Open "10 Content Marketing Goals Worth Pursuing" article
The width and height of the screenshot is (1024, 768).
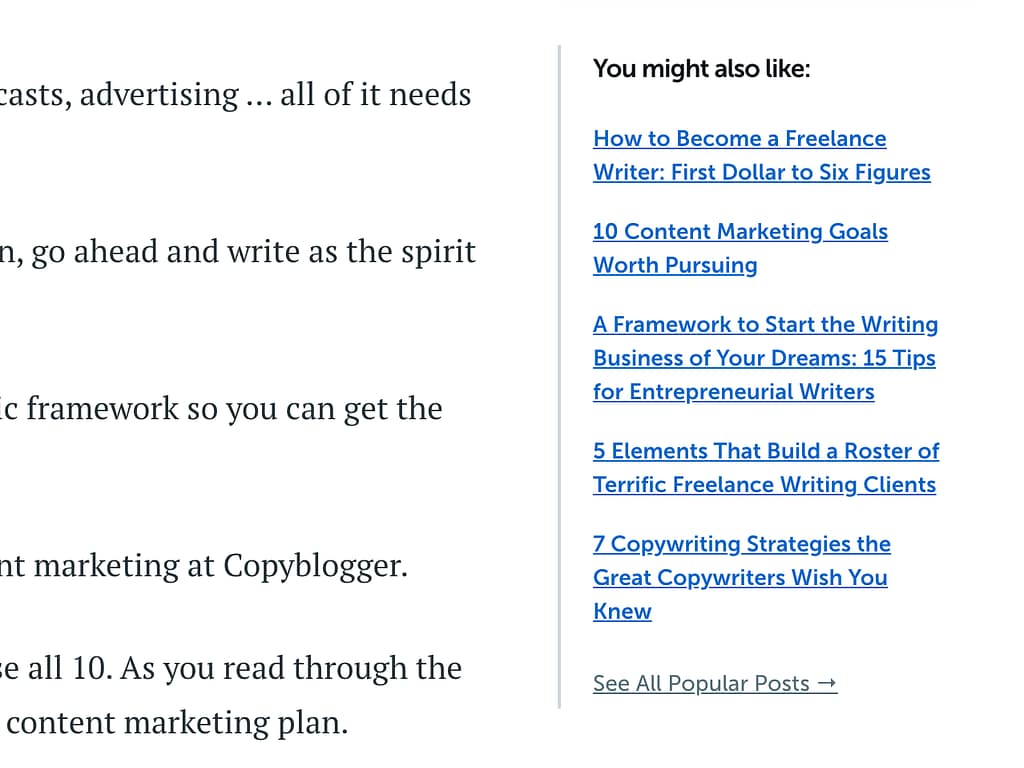pyautogui.click(x=740, y=232)
